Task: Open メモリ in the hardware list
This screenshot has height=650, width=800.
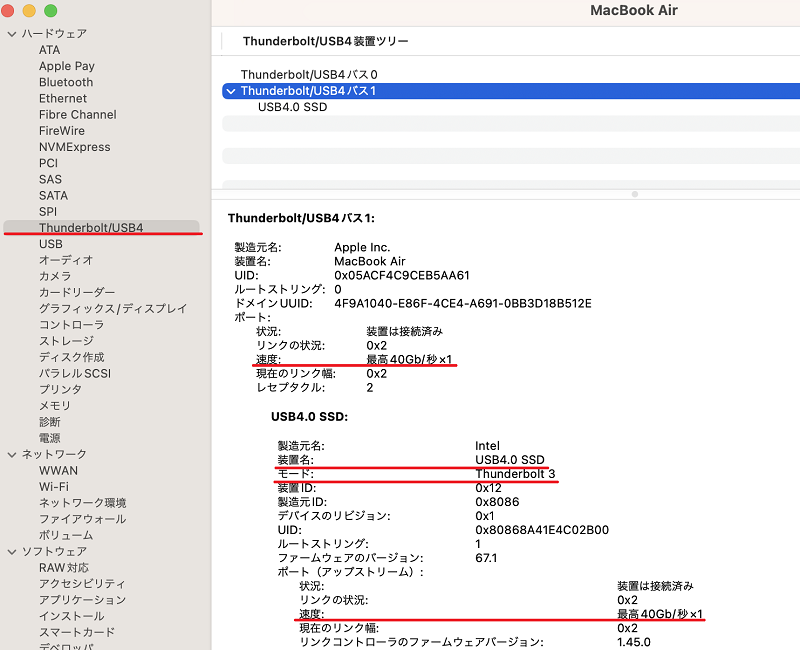Action: [x=55, y=406]
